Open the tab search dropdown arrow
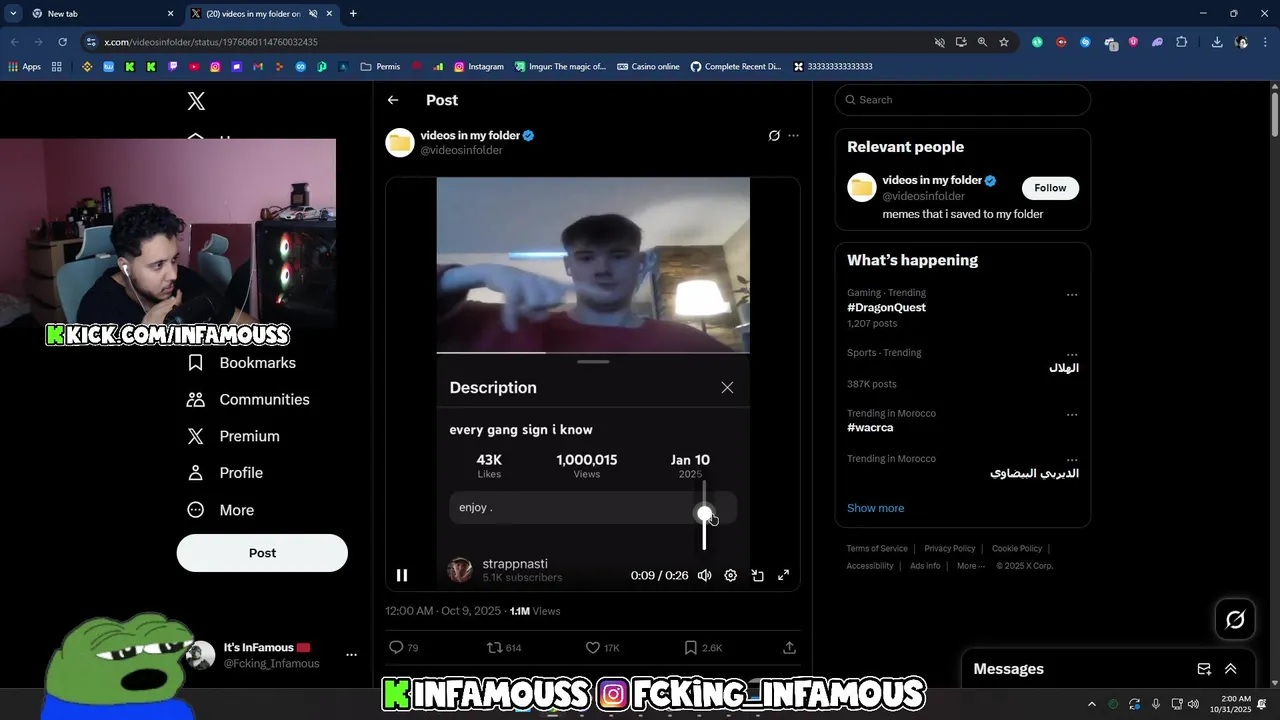Viewport: 1280px width, 720px height. coord(13,14)
